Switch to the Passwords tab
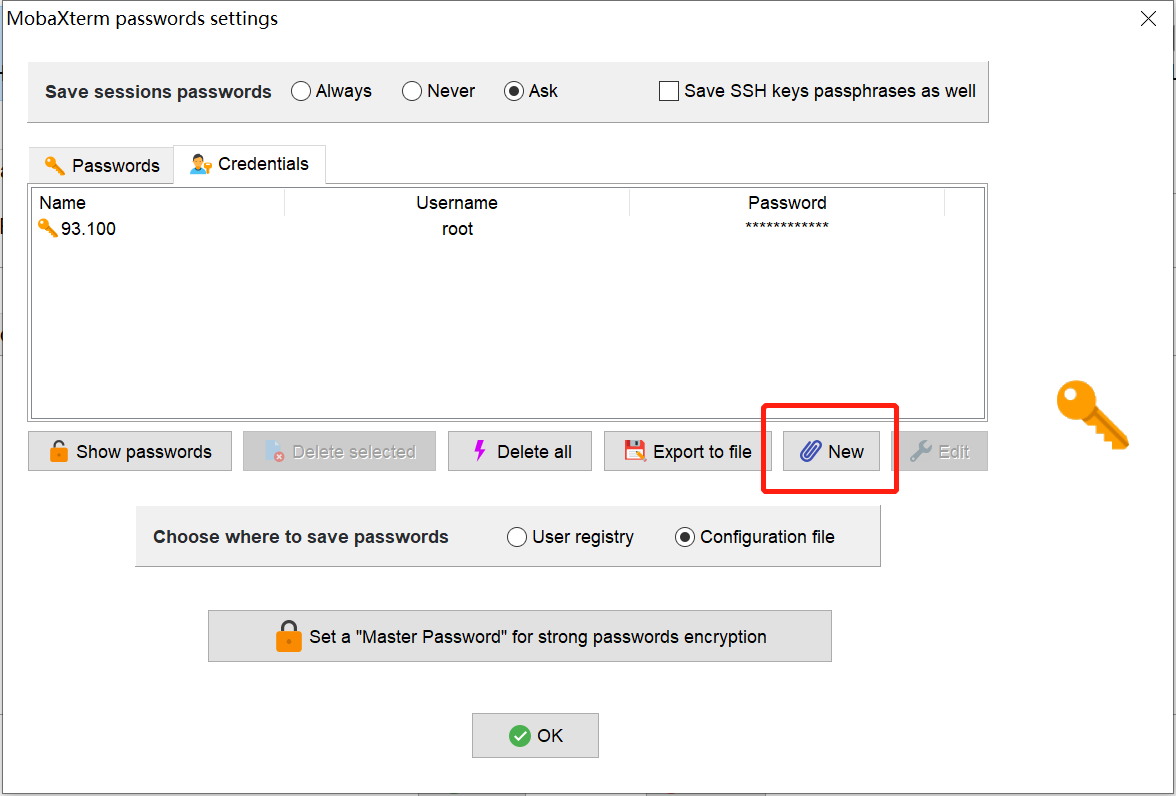 click(x=100, y=165)
